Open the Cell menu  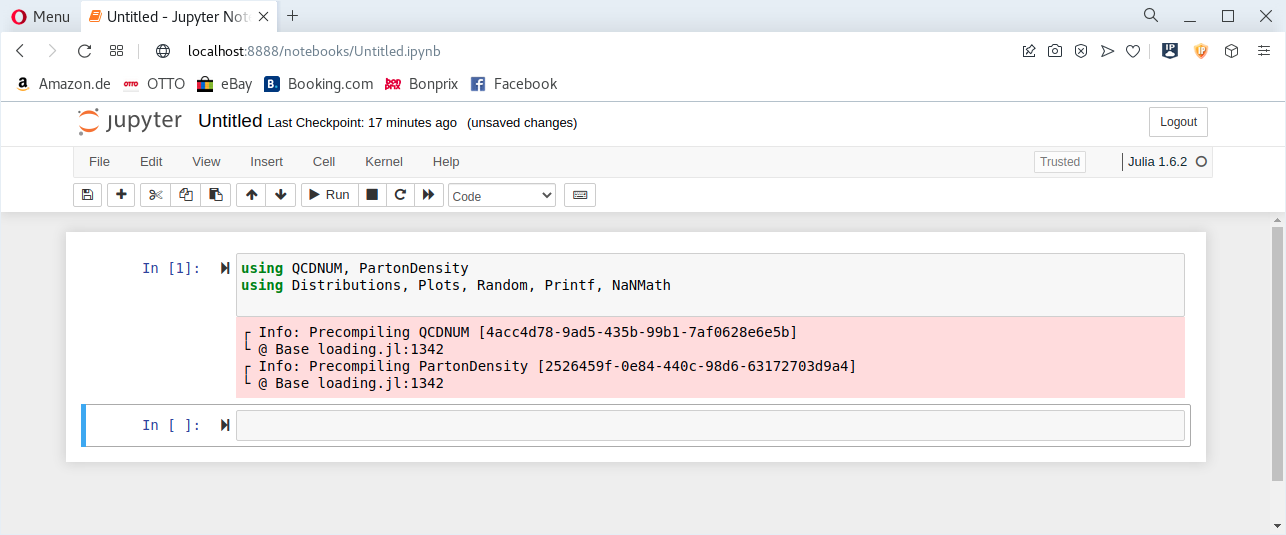tap(324, 162)
